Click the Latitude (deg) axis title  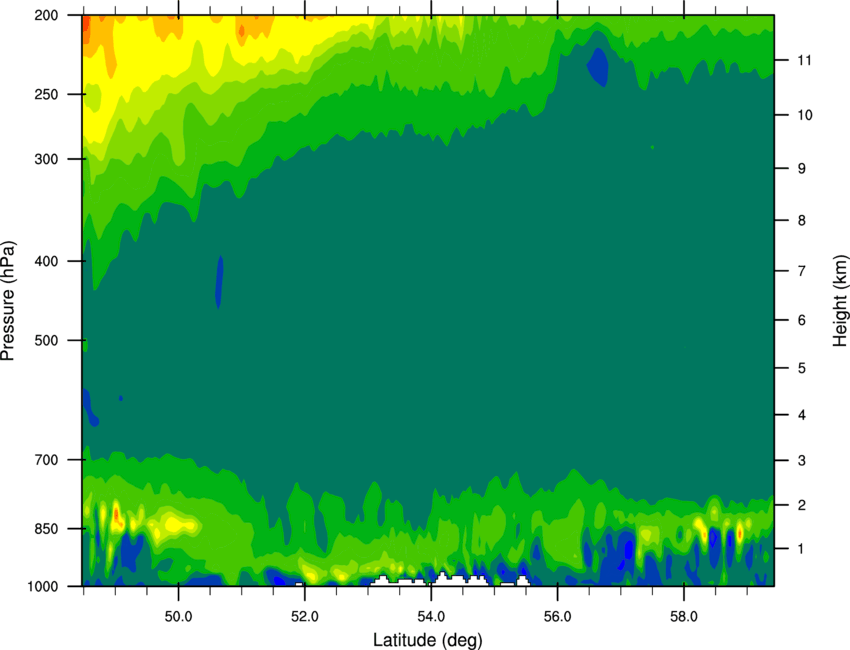pyautogui.click(x=427, y=640)
